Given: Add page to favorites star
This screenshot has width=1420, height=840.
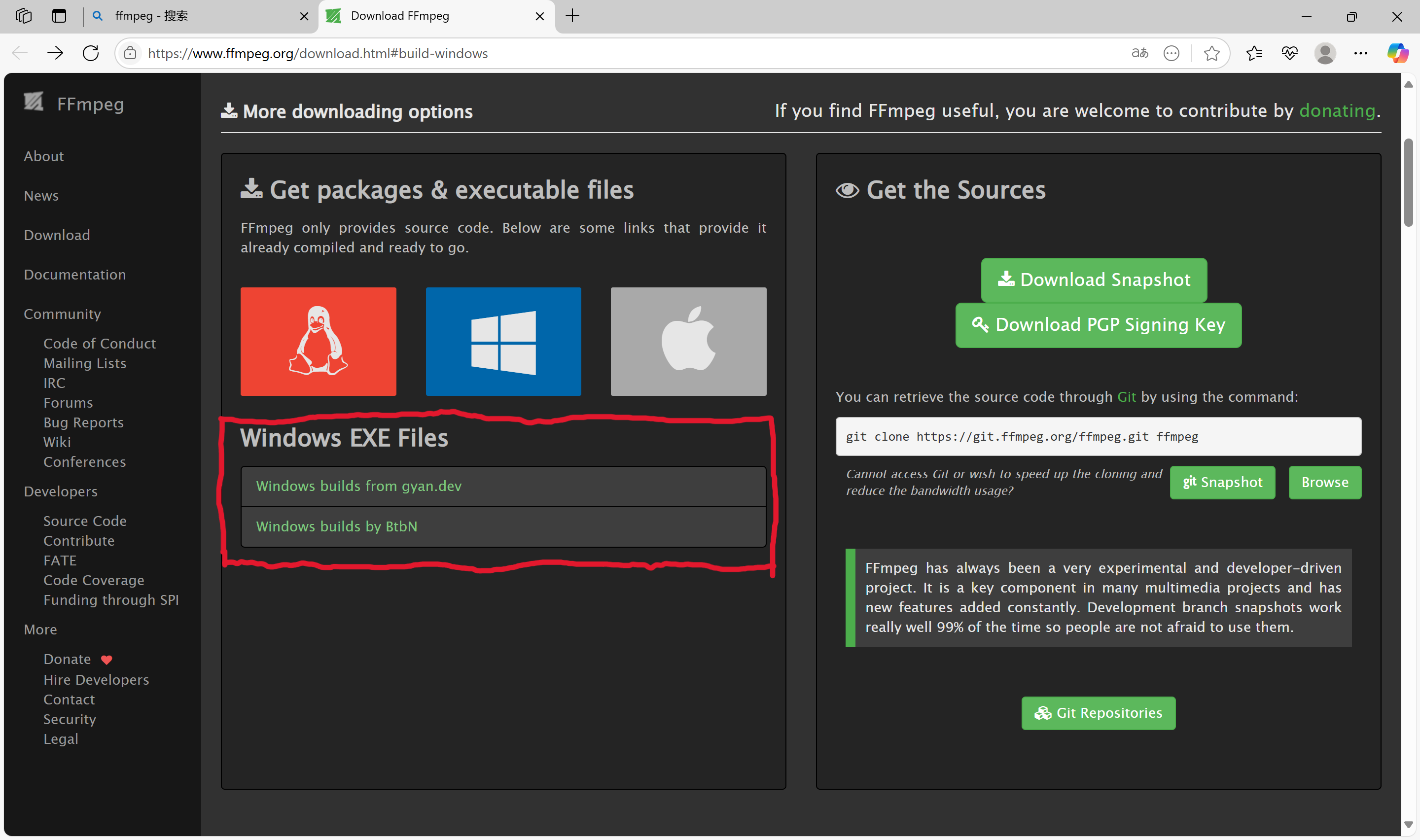Looking at the screenshot, I should coord(1211,53).
